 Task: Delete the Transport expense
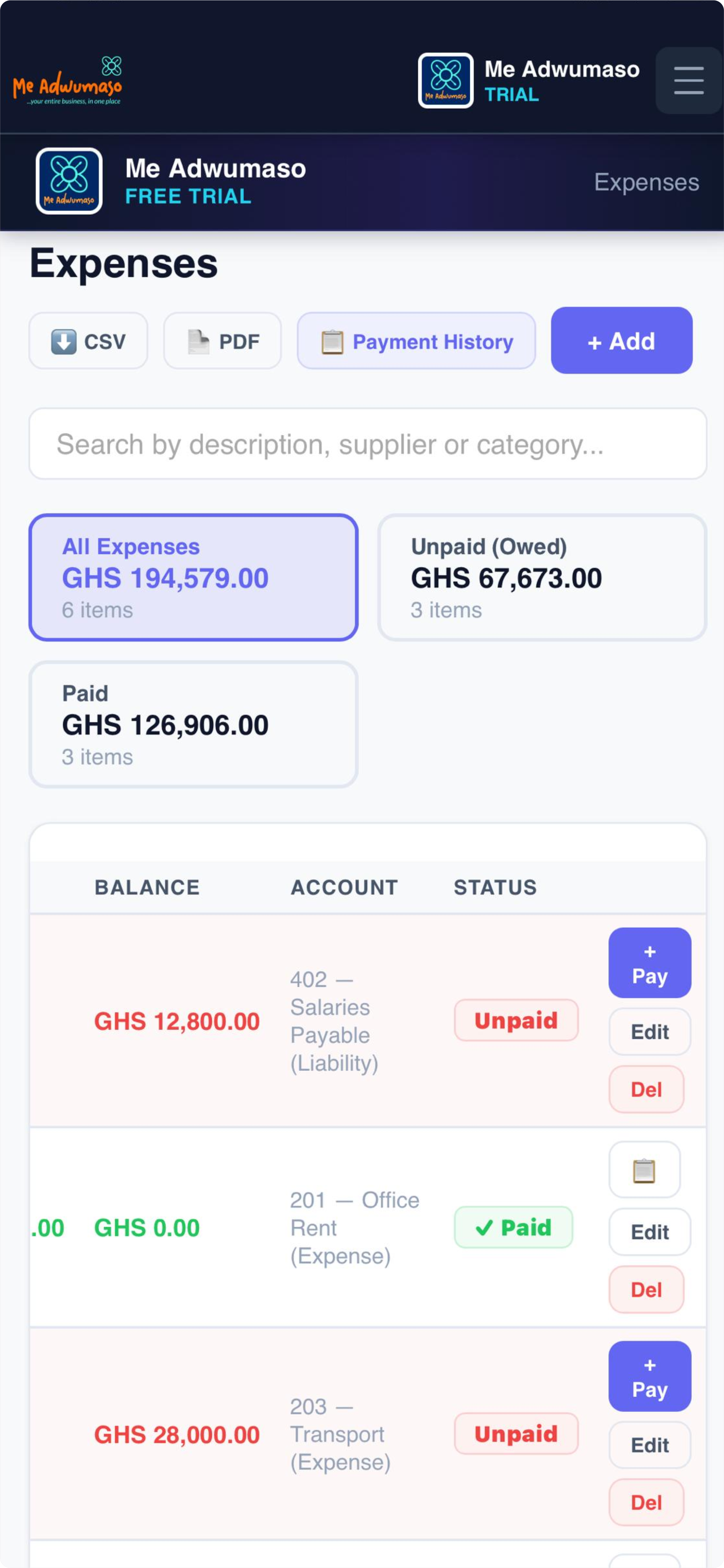pos(646,1502)
